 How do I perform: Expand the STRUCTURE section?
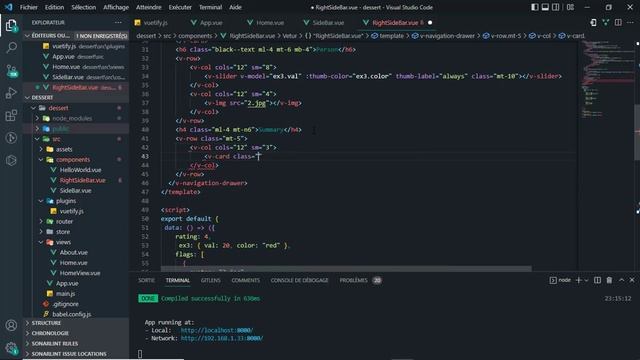[x=76, y=323]
